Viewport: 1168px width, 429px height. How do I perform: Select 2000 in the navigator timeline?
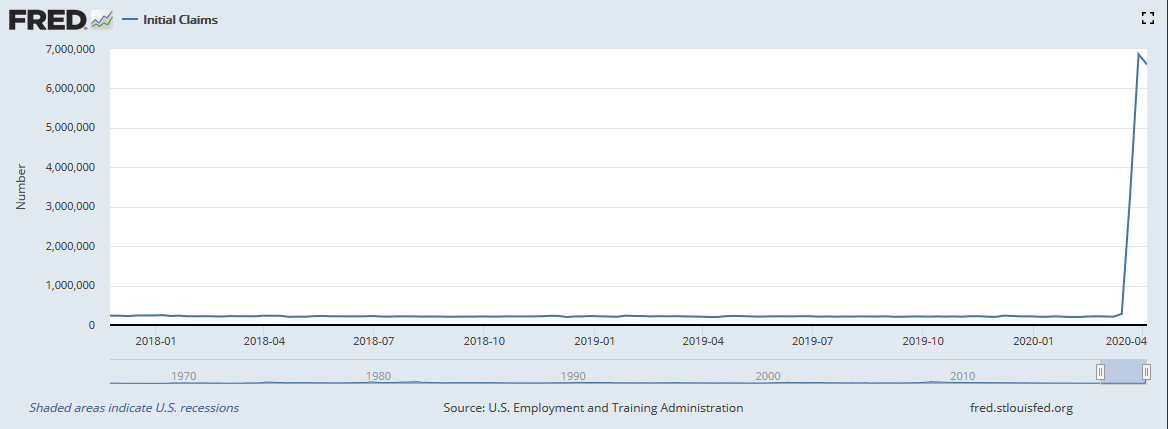click(768, 376)
